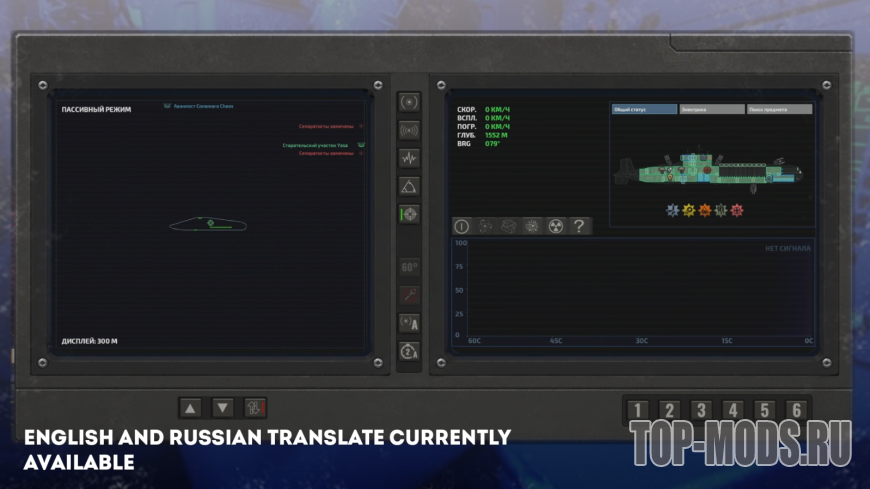Toggle the crosshair targeting button

click(x=409, y=214)
